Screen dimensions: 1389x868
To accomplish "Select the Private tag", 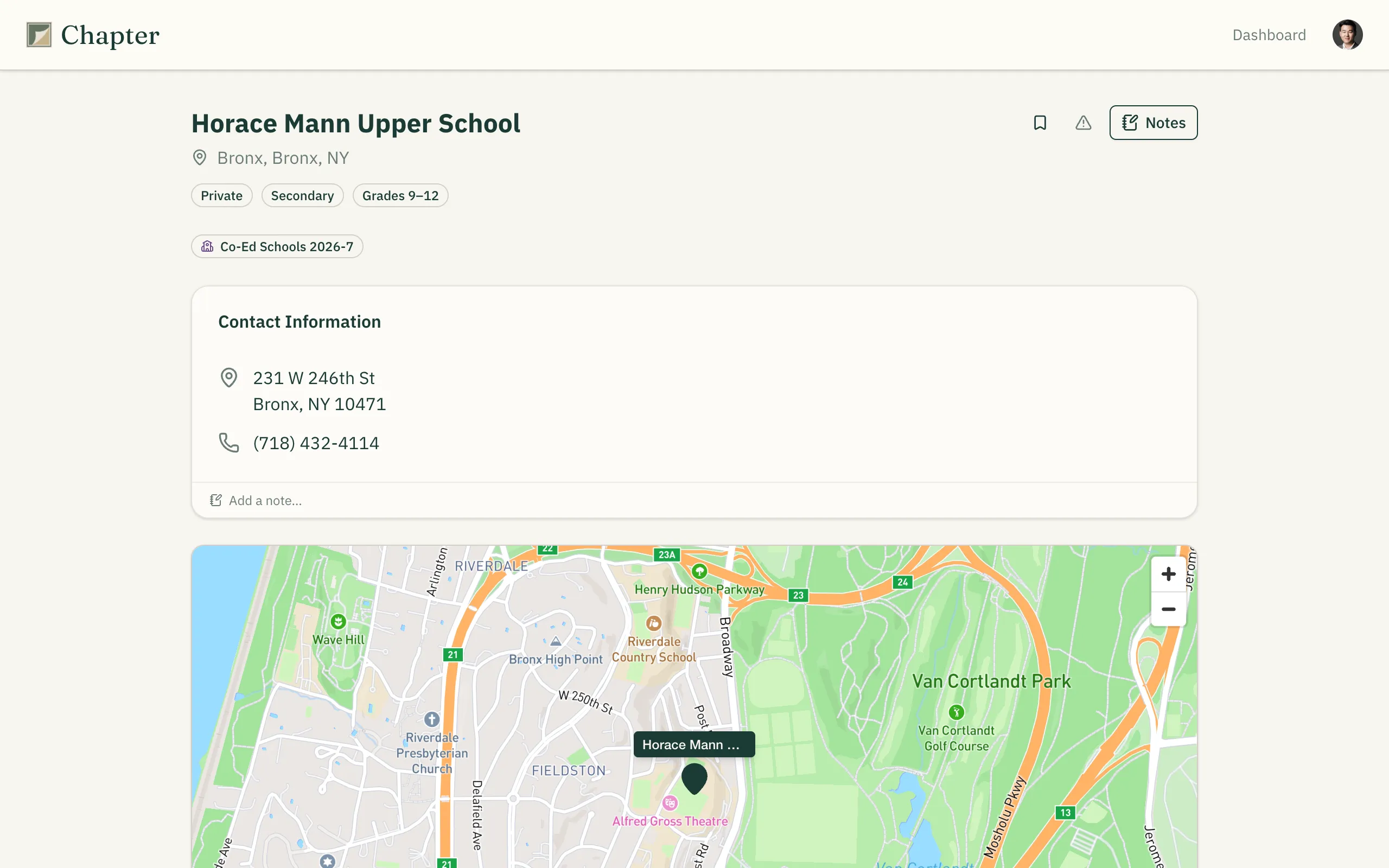I will pyautogui.click(x=221, y=196).
